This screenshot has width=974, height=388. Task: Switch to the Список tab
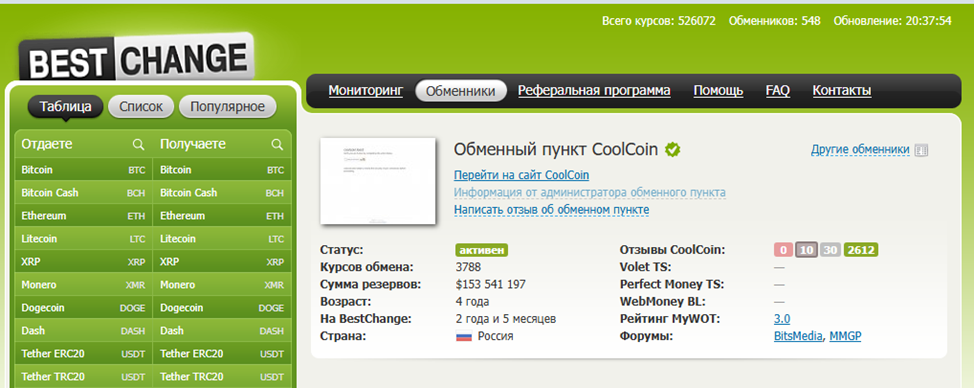pos(141,107)
